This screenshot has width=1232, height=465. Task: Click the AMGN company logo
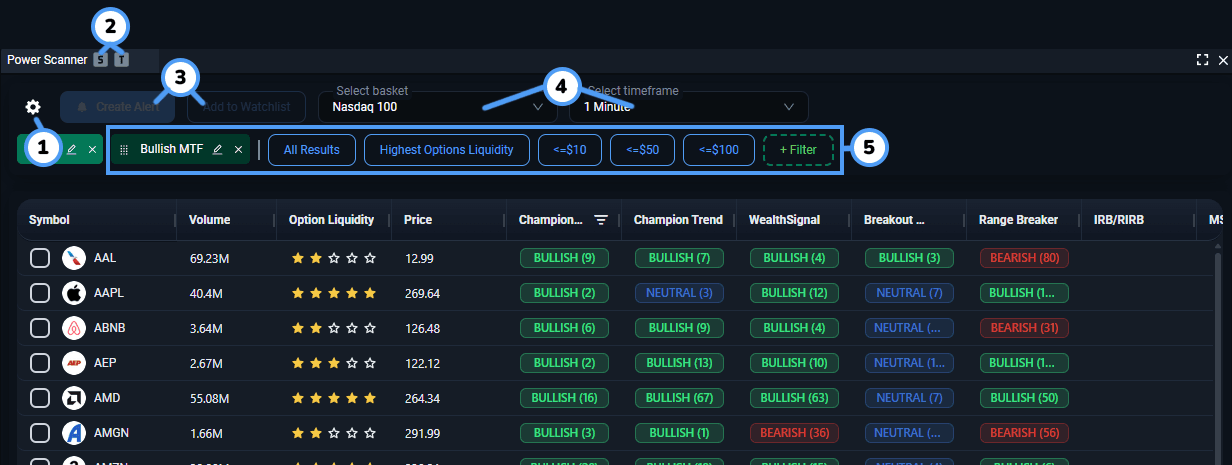(72, 433)
